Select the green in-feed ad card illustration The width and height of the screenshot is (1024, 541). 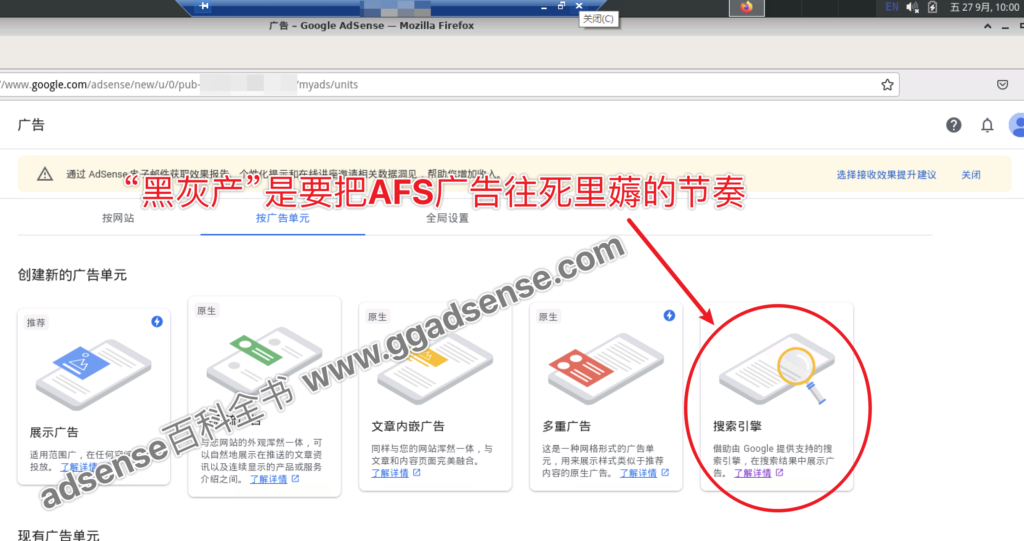pos(264,363)
